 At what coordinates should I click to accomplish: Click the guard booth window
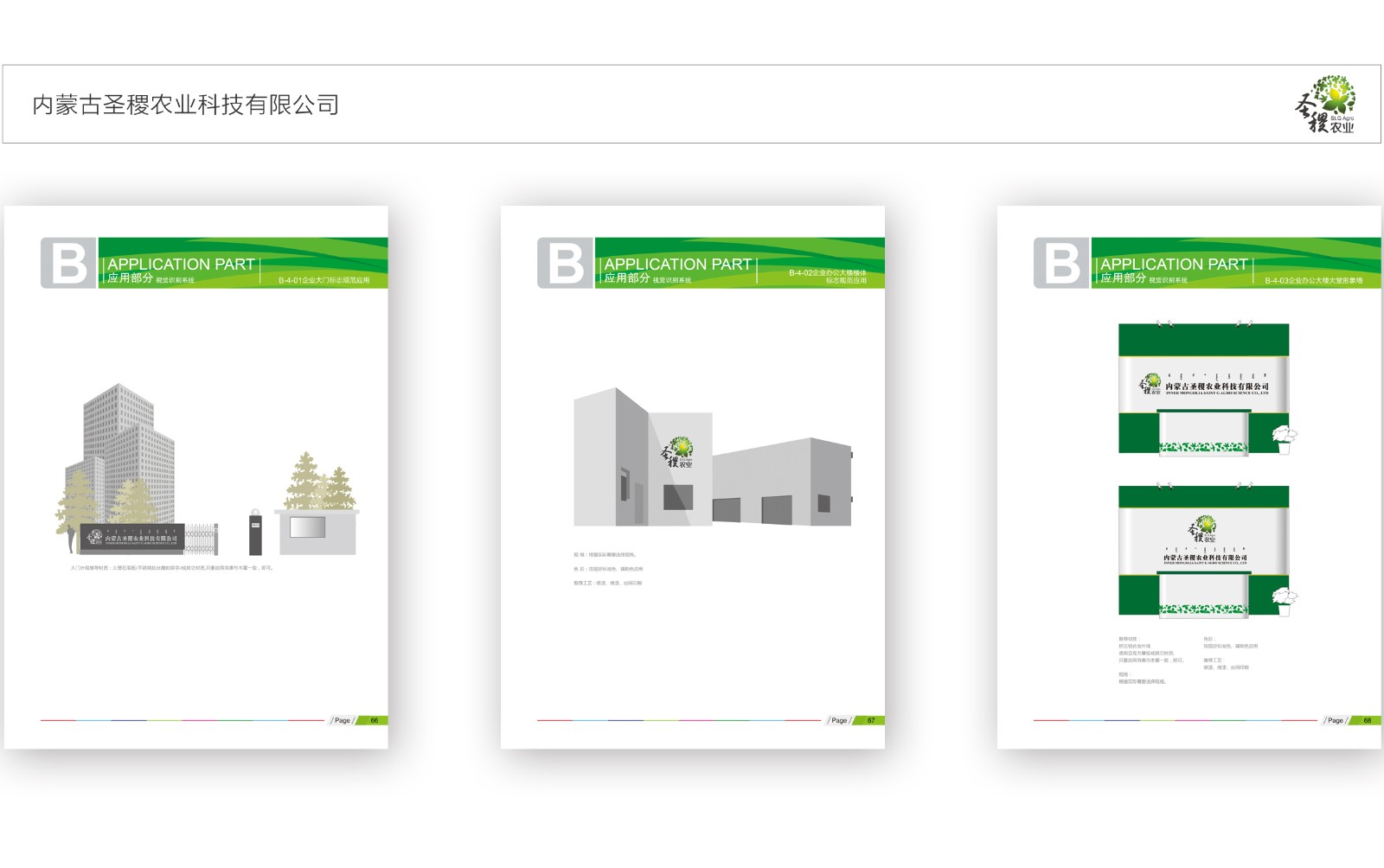307,527
